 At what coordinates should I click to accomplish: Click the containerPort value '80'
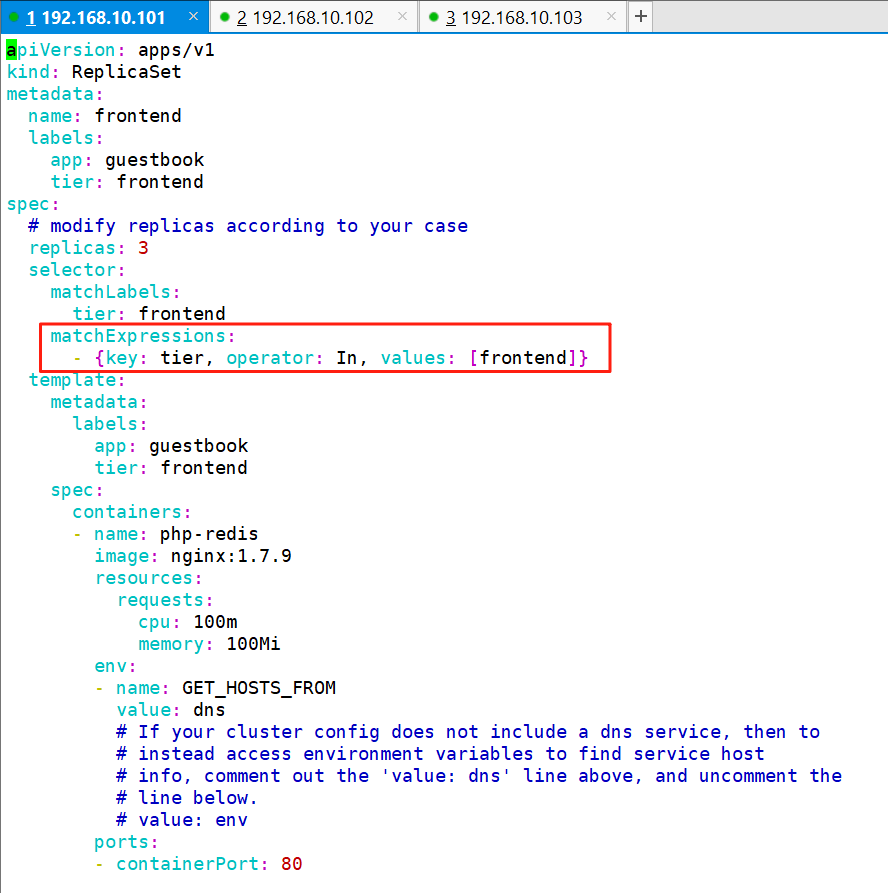(292, 864)
